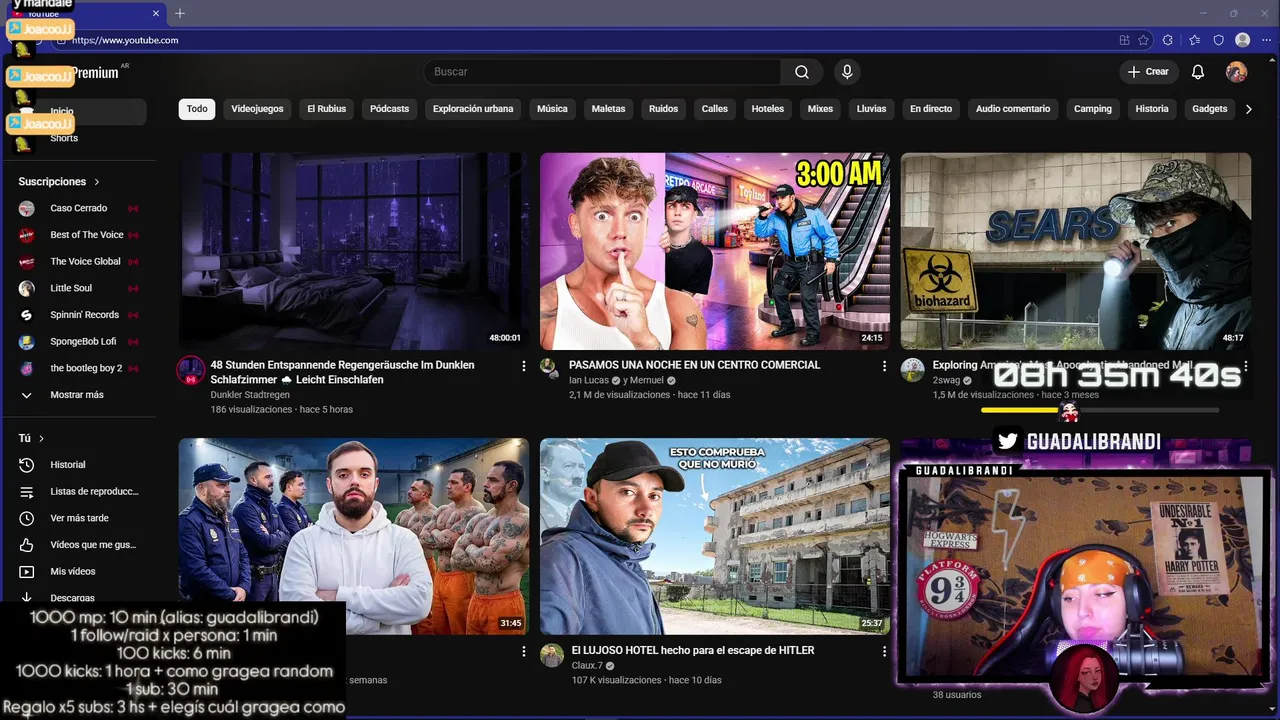This screenshot has width=1280, height=720.
Task: Select the El Rubius filter chip
Action: click(326, 109)
